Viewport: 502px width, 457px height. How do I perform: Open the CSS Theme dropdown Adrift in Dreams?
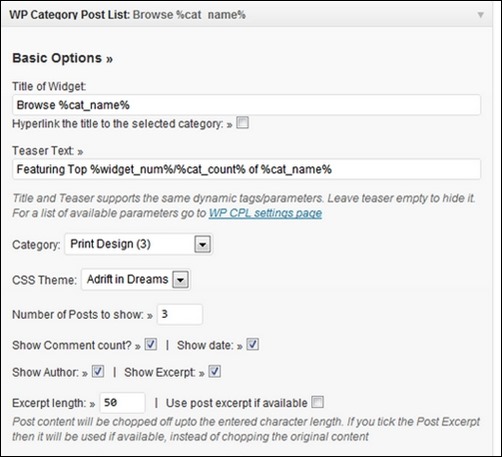pos(136,279)
